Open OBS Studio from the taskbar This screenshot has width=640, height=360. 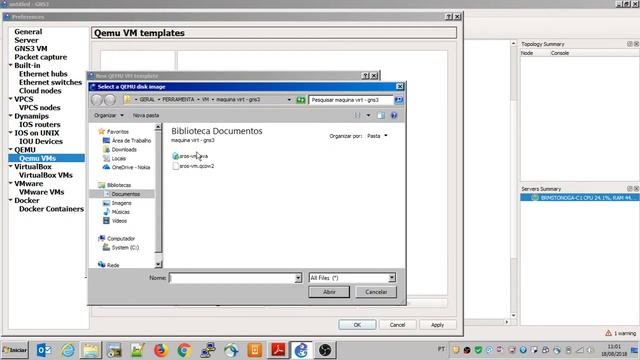tap(325, 350)
